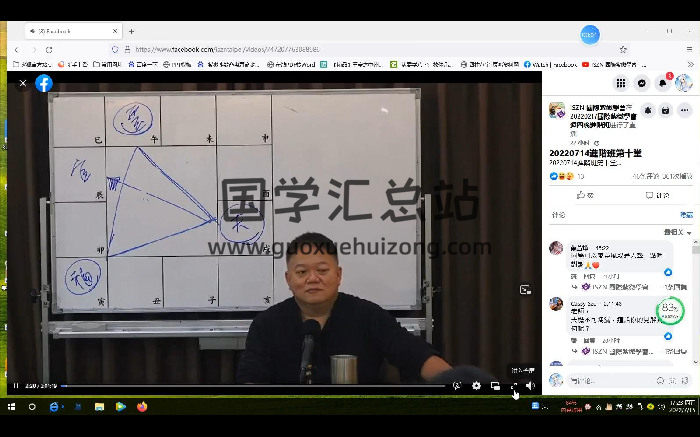This screenshot has width=700, height=437.
Task: Launch Internet Explorer from taskbar
Action: point(54,407)
